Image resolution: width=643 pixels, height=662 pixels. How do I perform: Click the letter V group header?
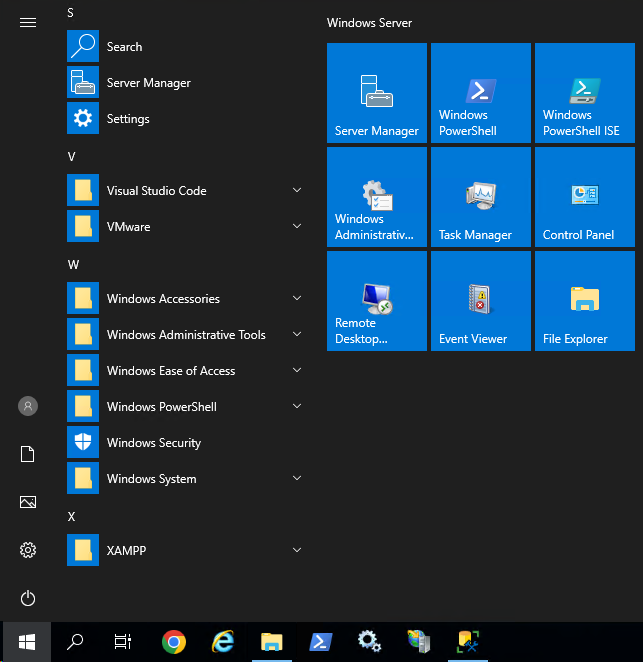pos(71,157)
